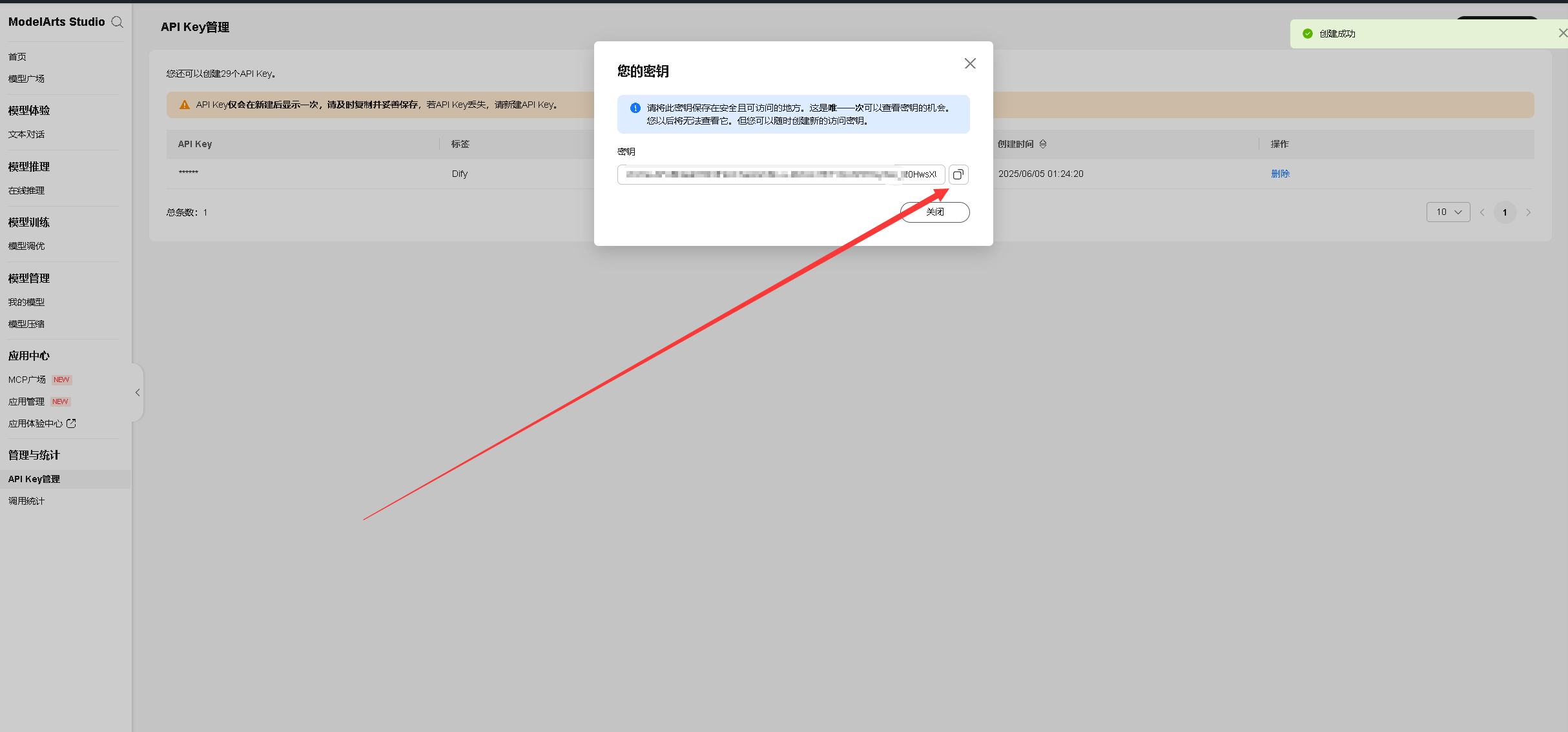Screen dimensions: 1568x732
Task: Navigate to 首页 in sidebar
Action: click(17, 57)
